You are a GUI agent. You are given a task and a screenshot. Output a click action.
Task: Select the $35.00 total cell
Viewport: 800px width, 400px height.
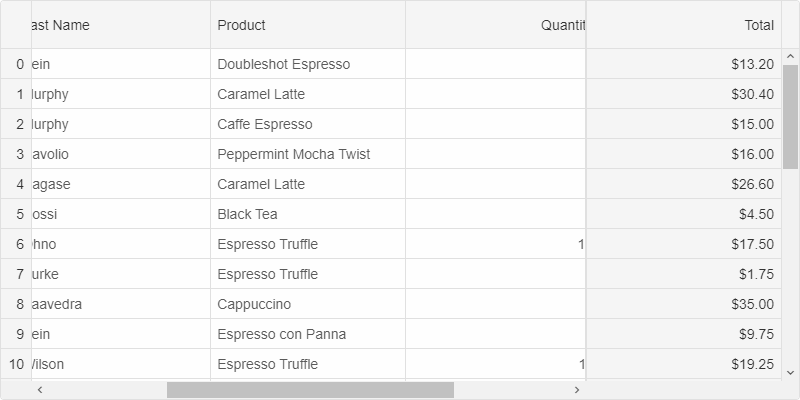[684, 304]
